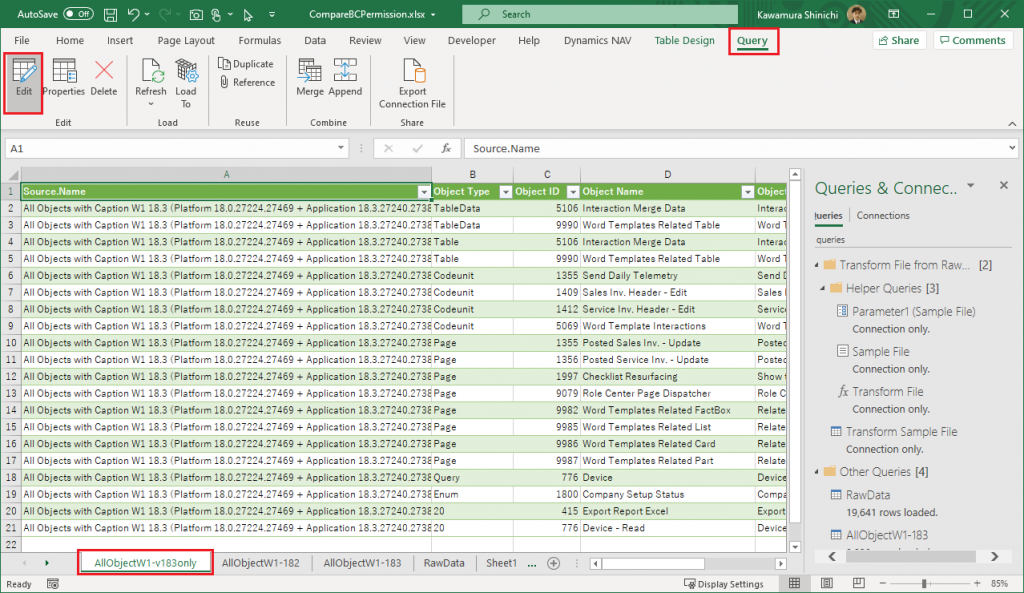1024x593 pixels.
Task: Open the Ribbon Display Options
Action: click(894, 14)
